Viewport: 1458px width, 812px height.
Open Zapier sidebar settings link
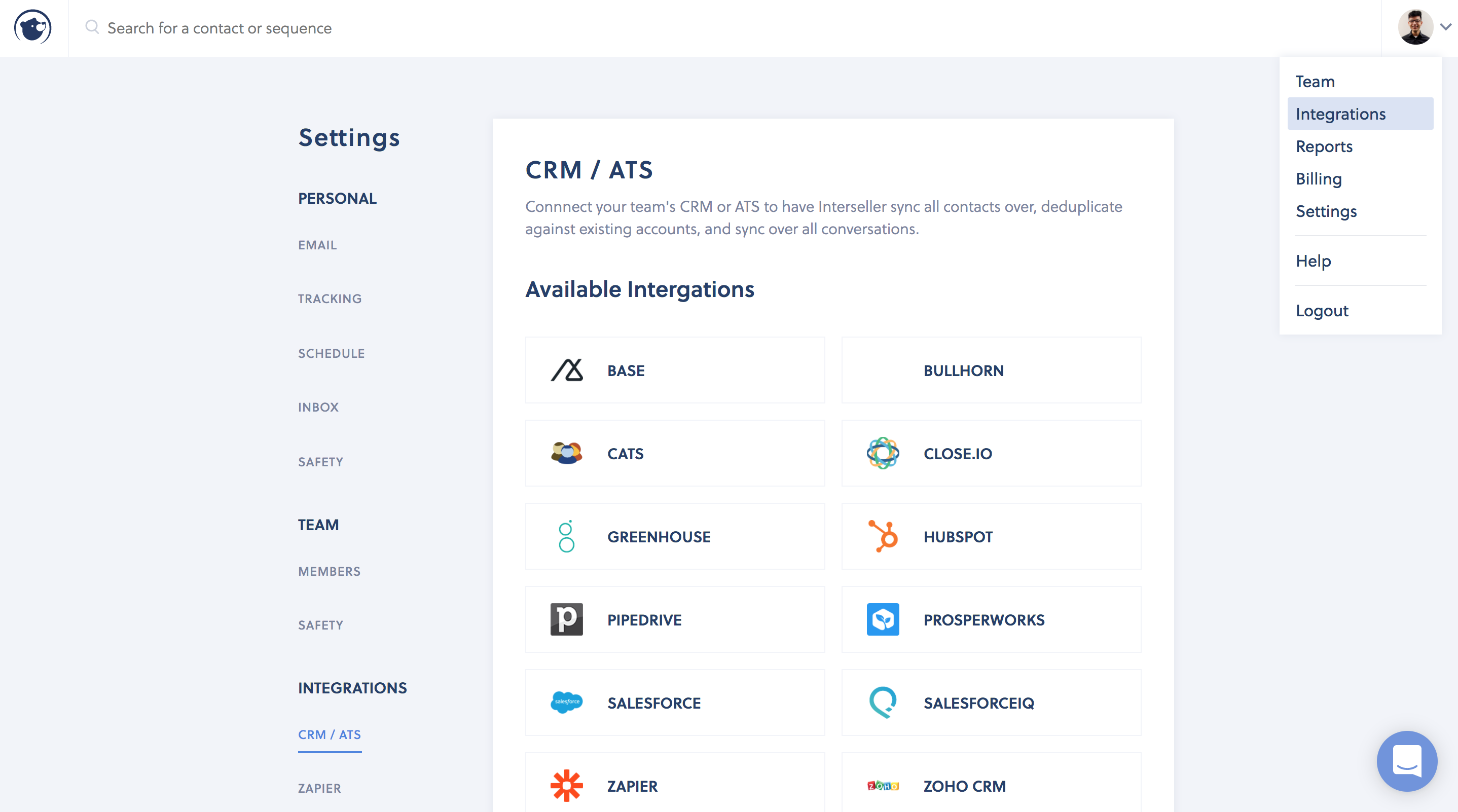tap(319, 788)
